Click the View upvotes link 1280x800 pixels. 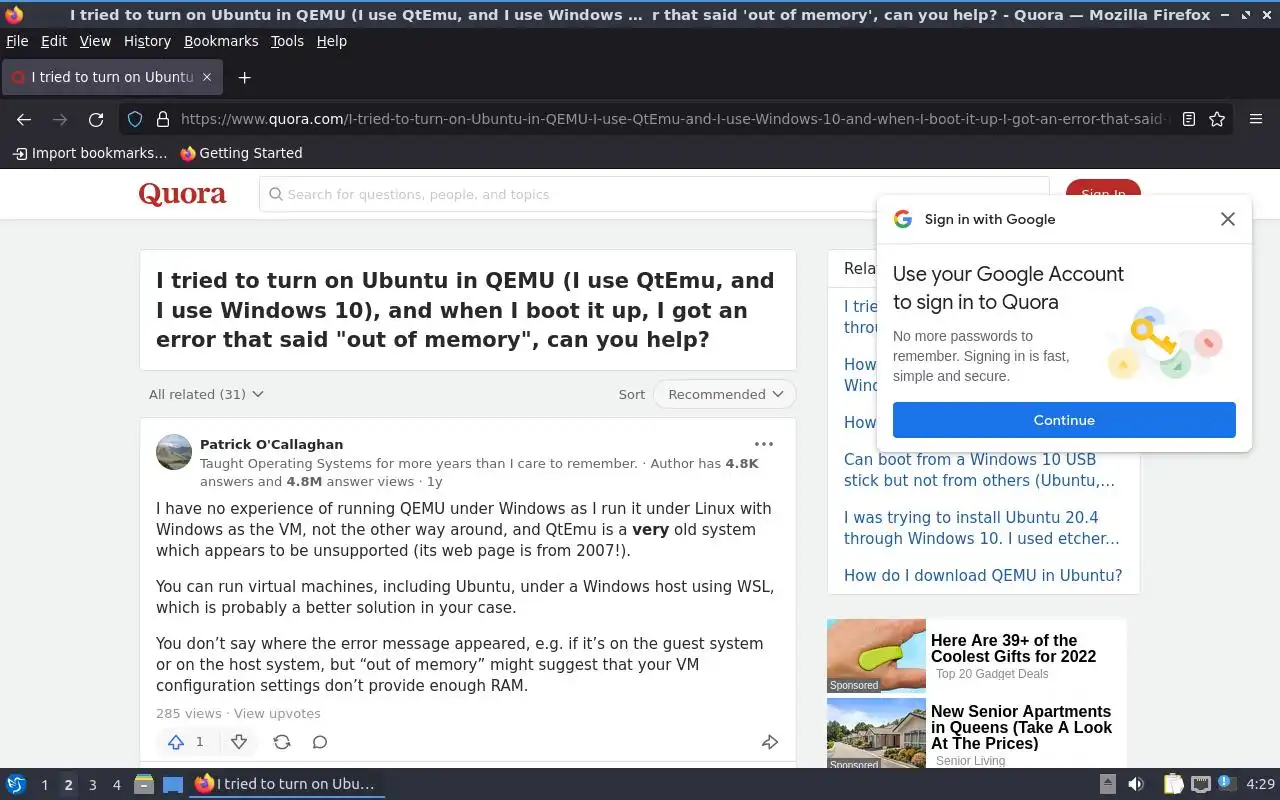click(277, 713)
